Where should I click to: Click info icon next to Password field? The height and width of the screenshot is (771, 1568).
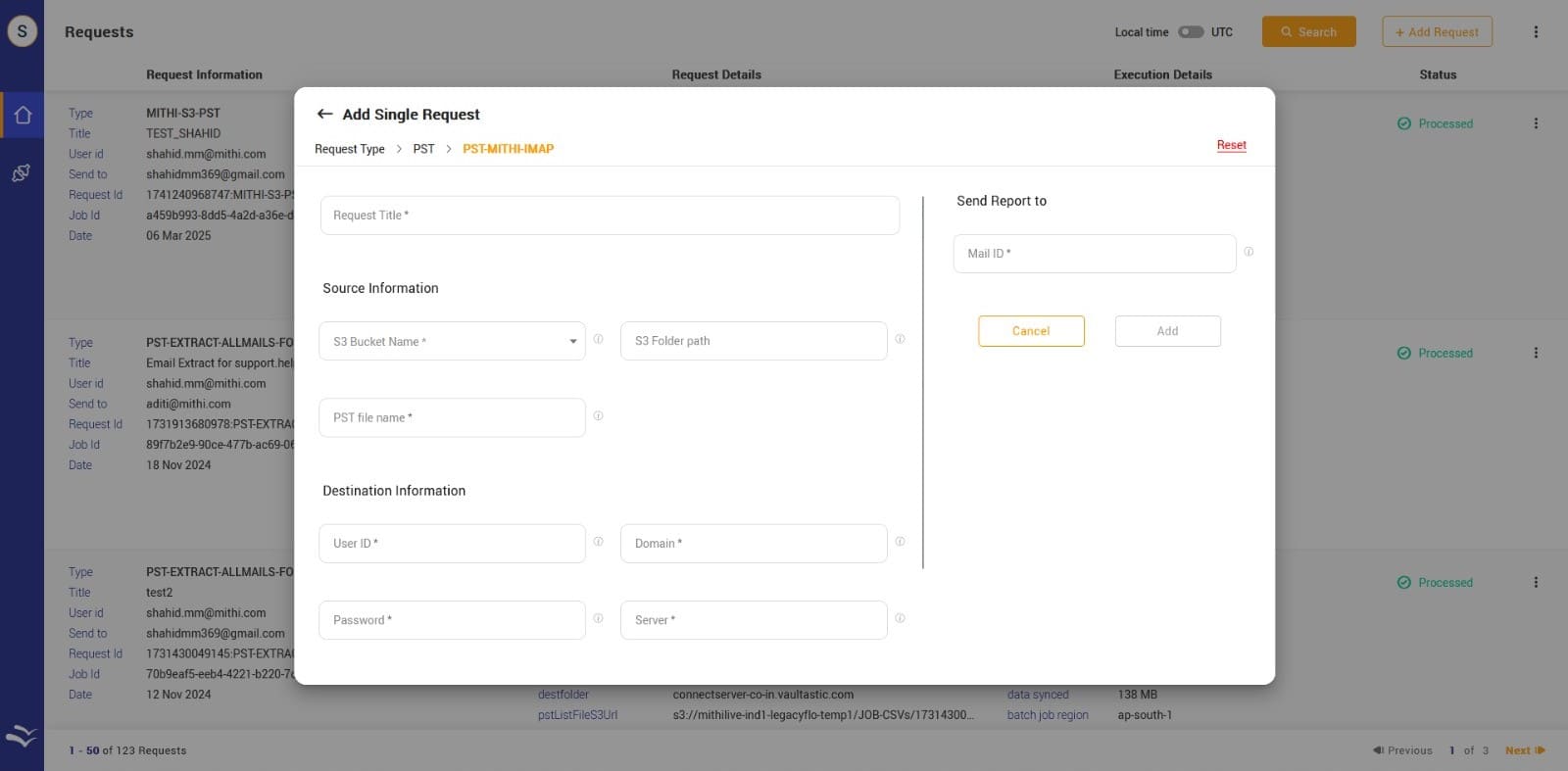[598, 618]
